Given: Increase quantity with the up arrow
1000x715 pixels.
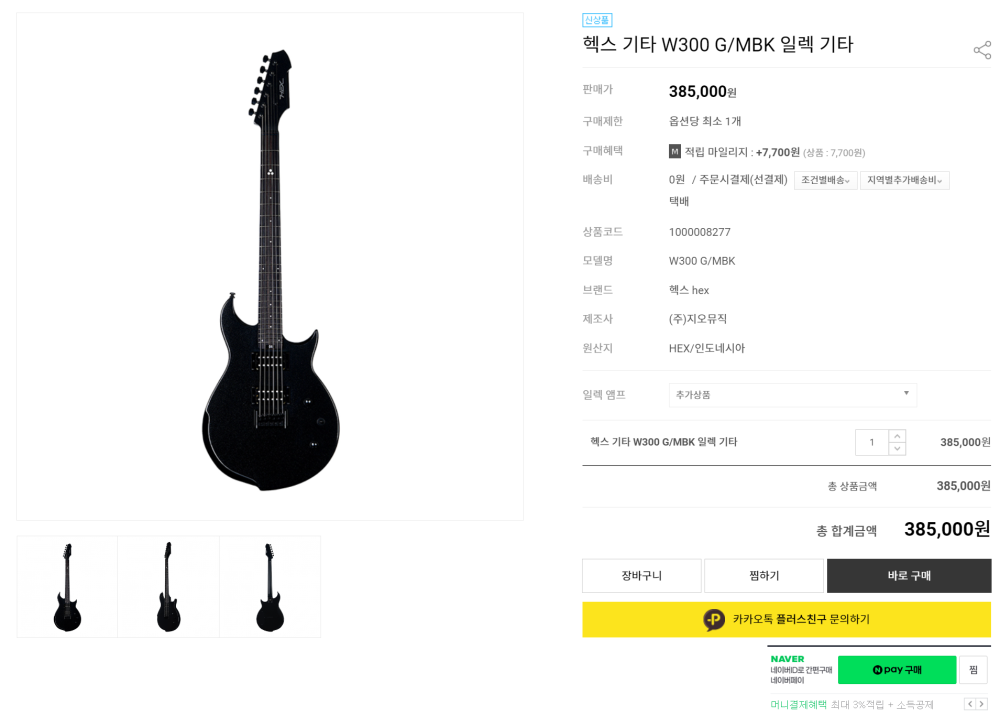Looking at the screenshot, I should point(897,436).
